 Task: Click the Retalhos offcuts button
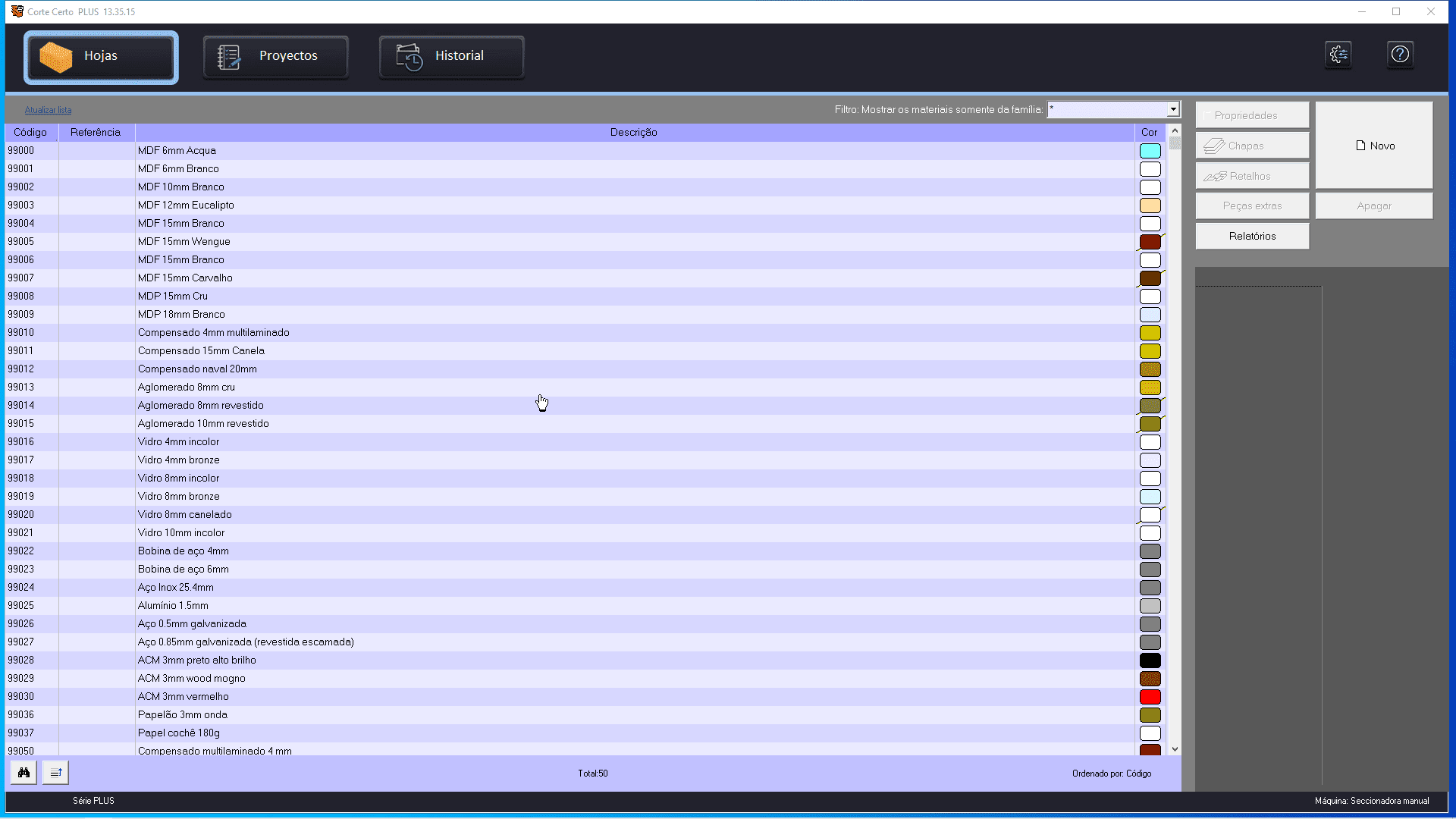coord(1252,176)
